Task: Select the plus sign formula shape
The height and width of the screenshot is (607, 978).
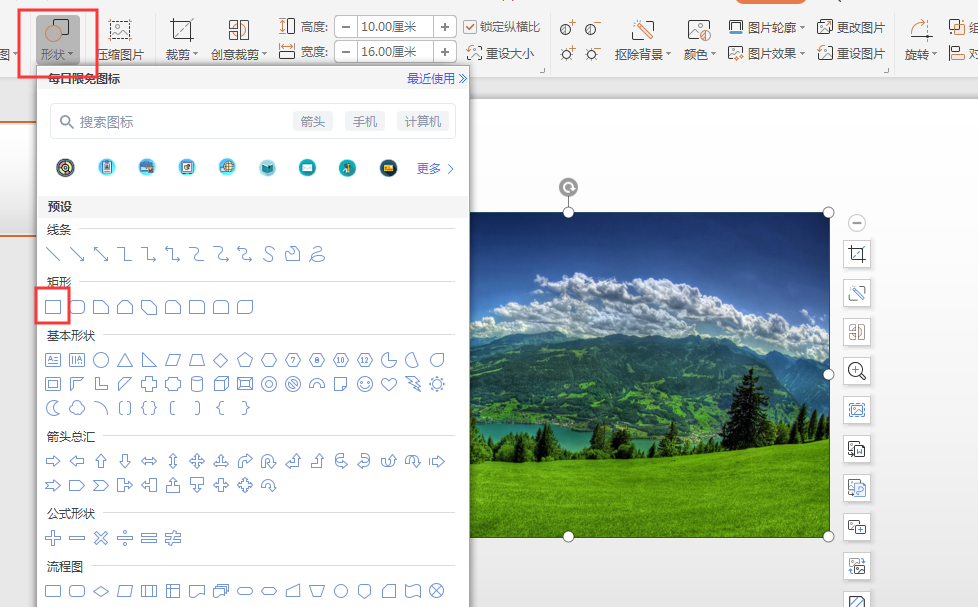Action: point(53,538)
